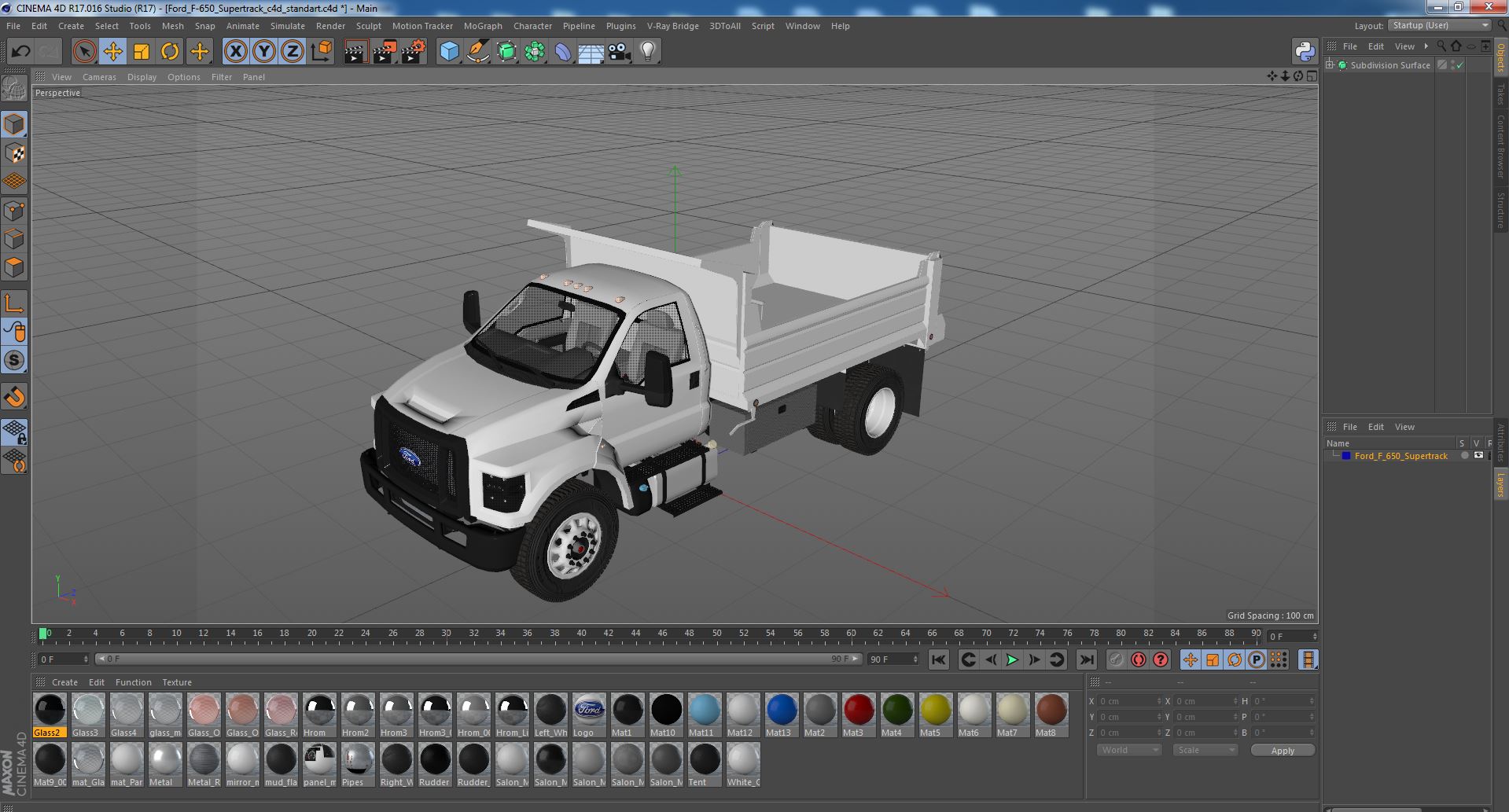Toggle position keyframe recording icon
The height and width of the screenshot is (812, 1509).
(x=1190, y=660)
